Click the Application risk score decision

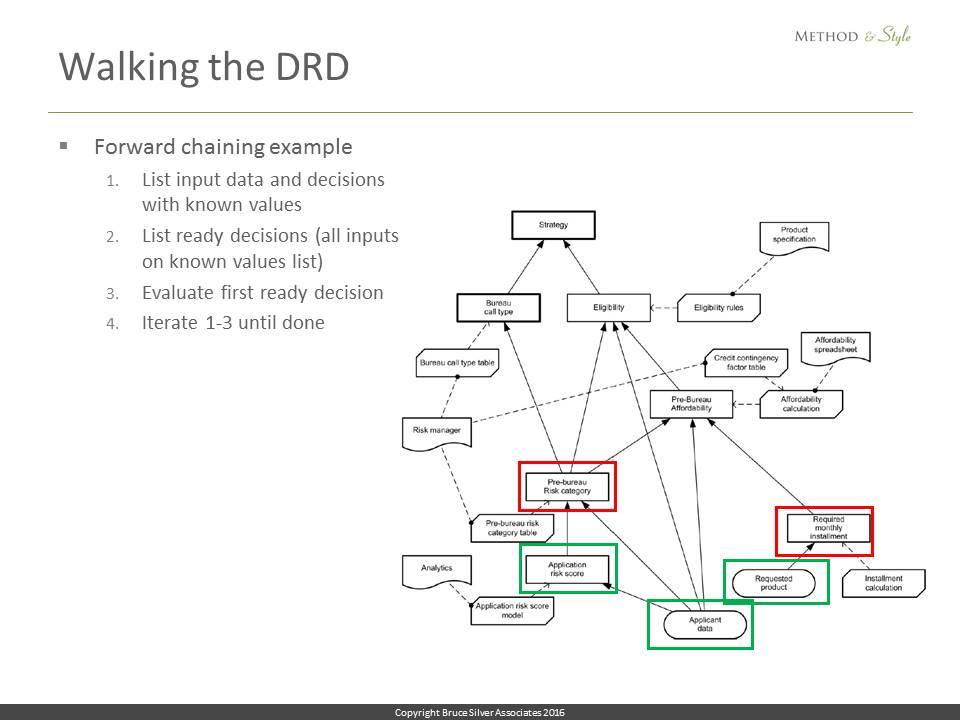click(567, 569)
